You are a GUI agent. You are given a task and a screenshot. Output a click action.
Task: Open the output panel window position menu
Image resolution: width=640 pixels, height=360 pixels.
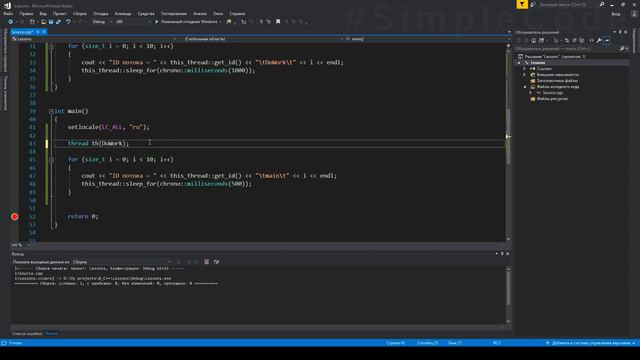click(x=497, y=253)
